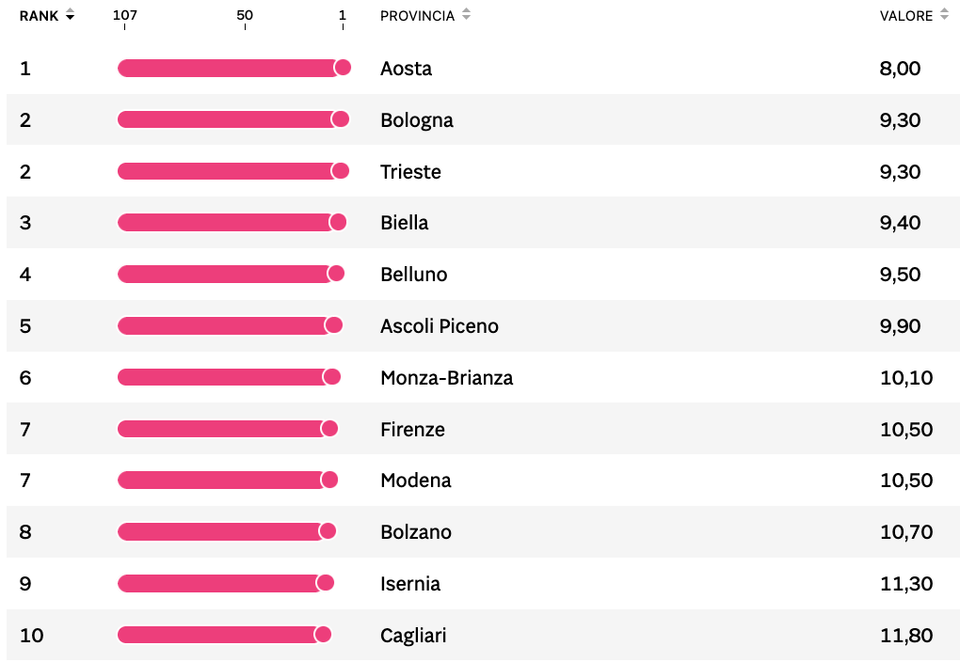Viewport: 960px width, 662px height.
Task: Sort table by RANK column arrow
Action: coord(70,16)
